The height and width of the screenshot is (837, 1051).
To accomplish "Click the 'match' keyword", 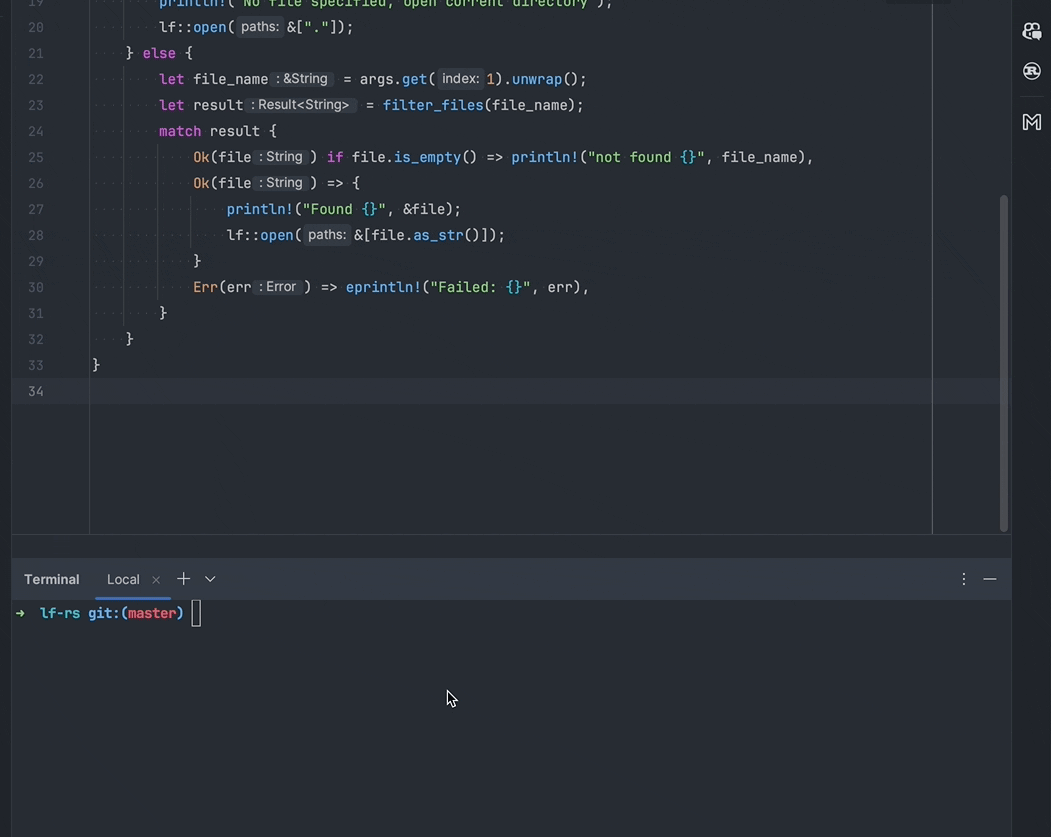I will tap(180, 131).
